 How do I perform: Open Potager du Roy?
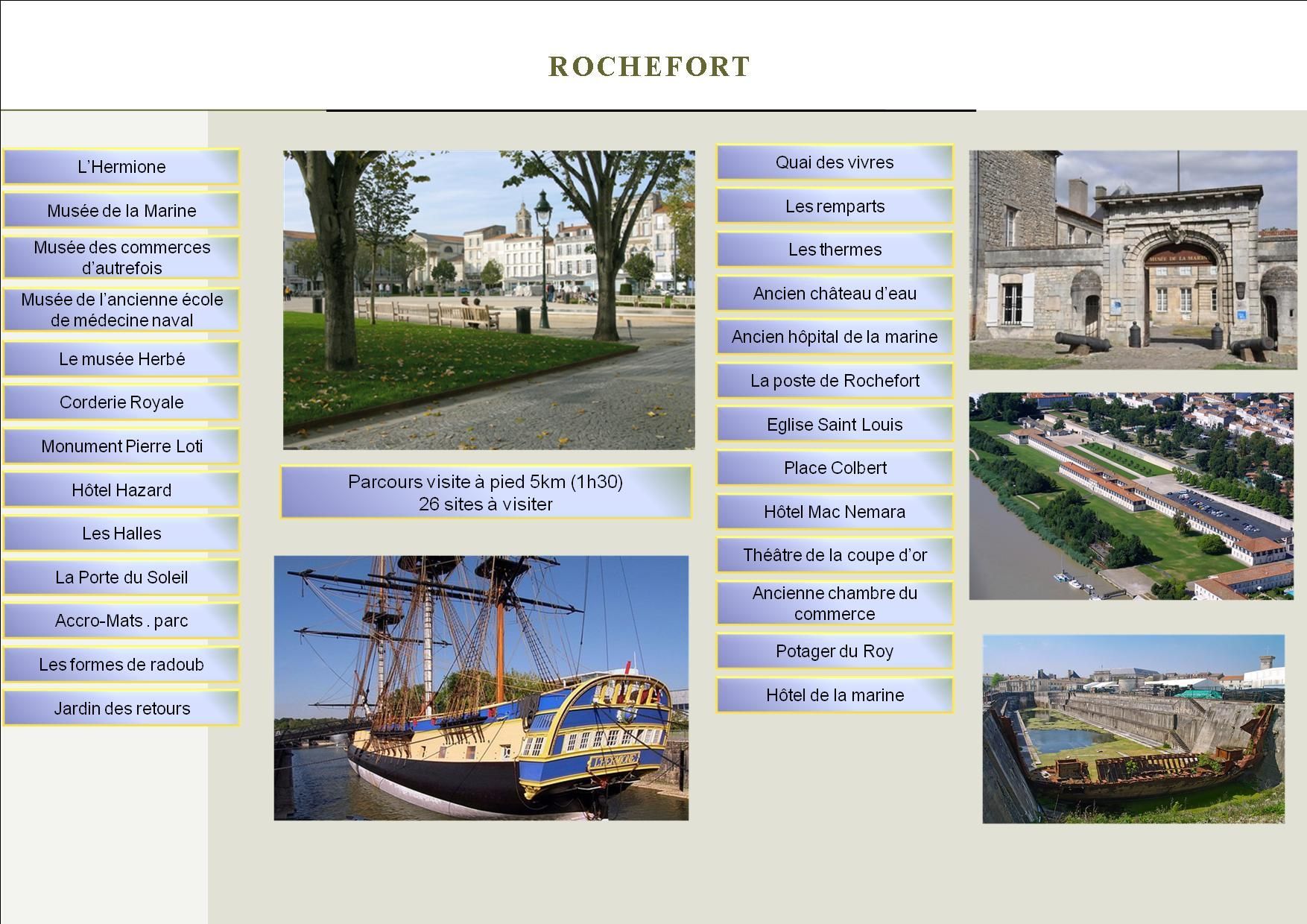coord(835,651)
